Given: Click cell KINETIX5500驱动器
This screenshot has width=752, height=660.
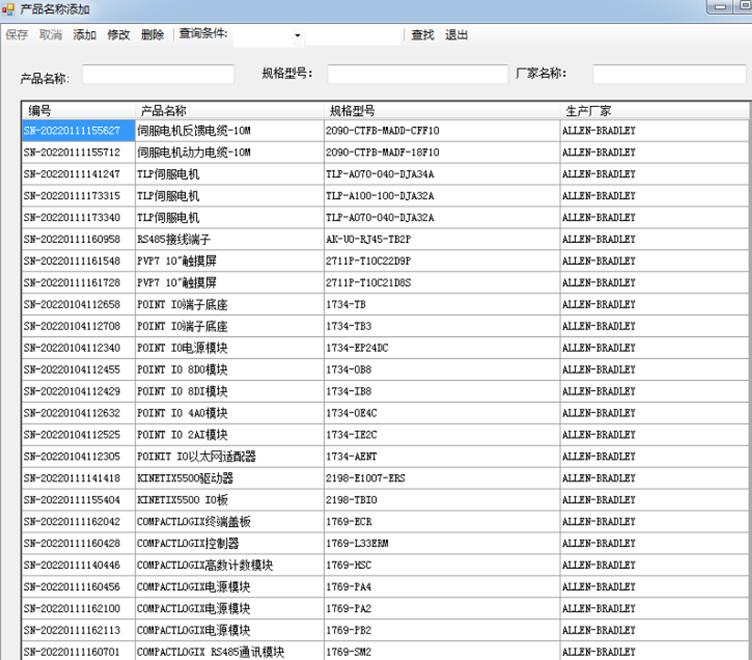Looking at the screenshot, I should pos(229,478).
